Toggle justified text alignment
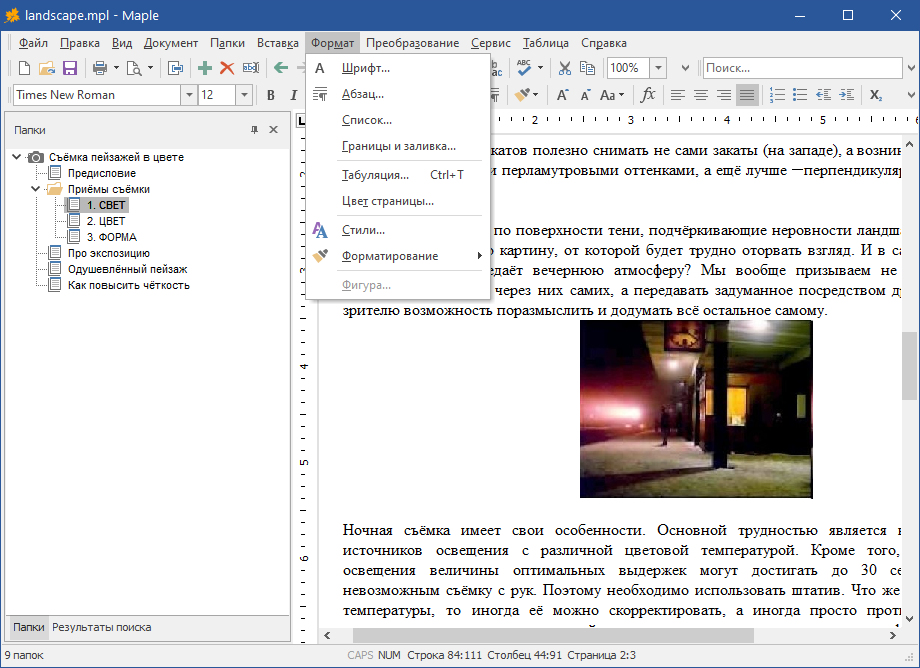920x668 pixels. click(x=746, y=95)
